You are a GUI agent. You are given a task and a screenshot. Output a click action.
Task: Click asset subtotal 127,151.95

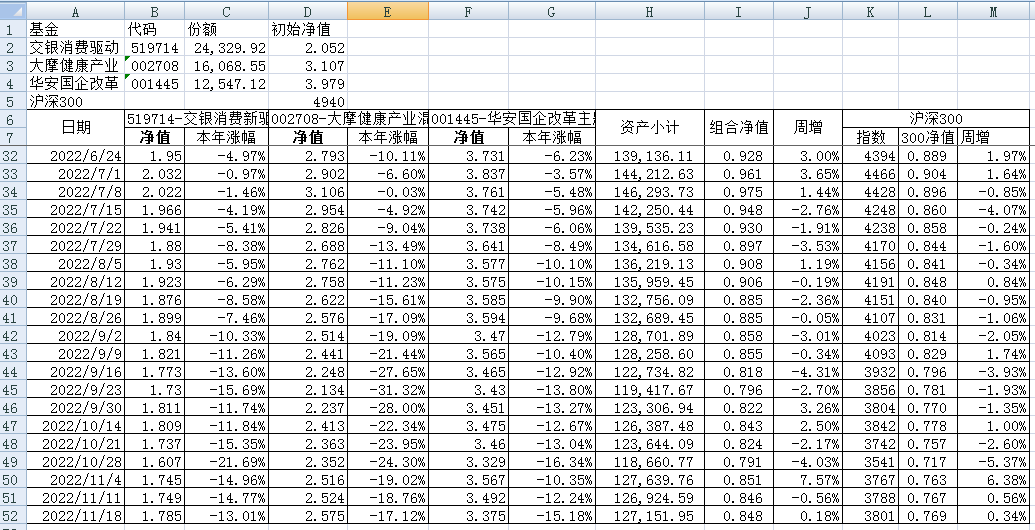pos(650,515)
